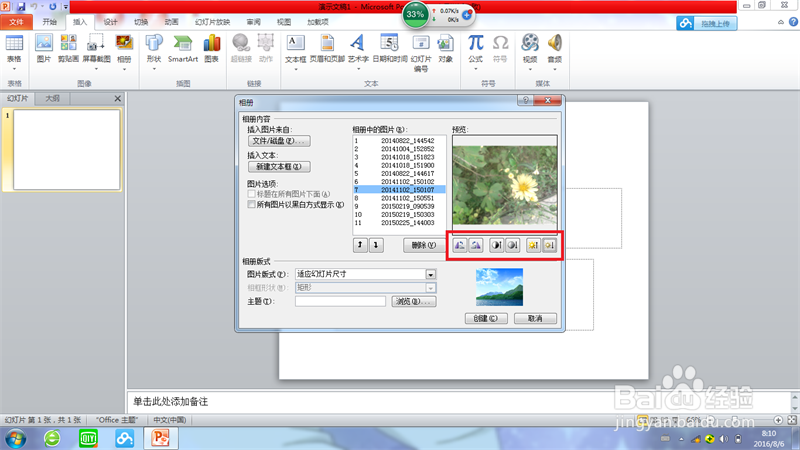The height and width of the screenshot is (450, 800).
Task: Open the iQIYI app on the taskbar
Action: click(x=88, y=438)
